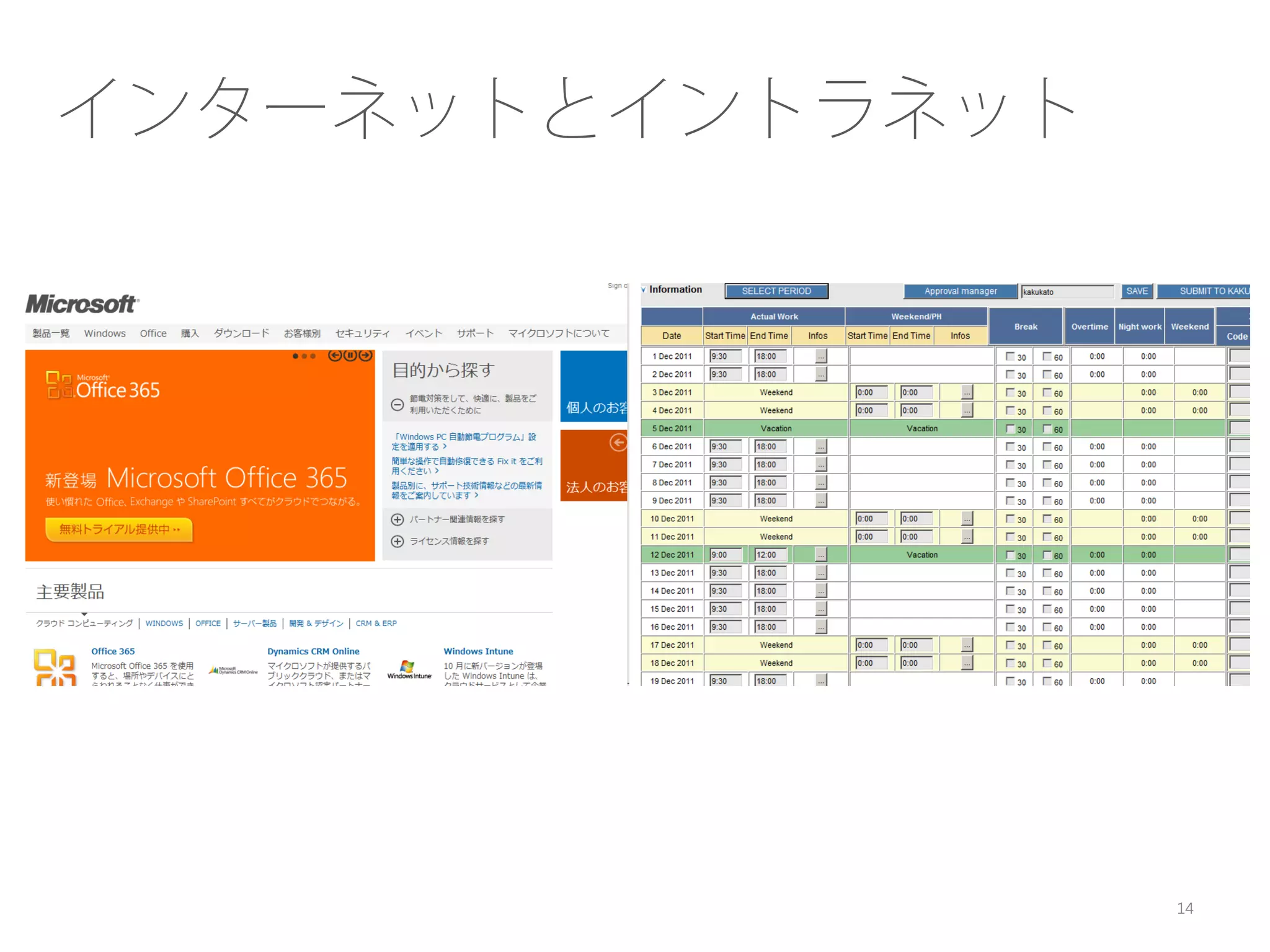The height and width of the screenshot is (952, 1270).
Task: Open the ダウンロード menu in the navigation bar
Action: click(241, 333)
